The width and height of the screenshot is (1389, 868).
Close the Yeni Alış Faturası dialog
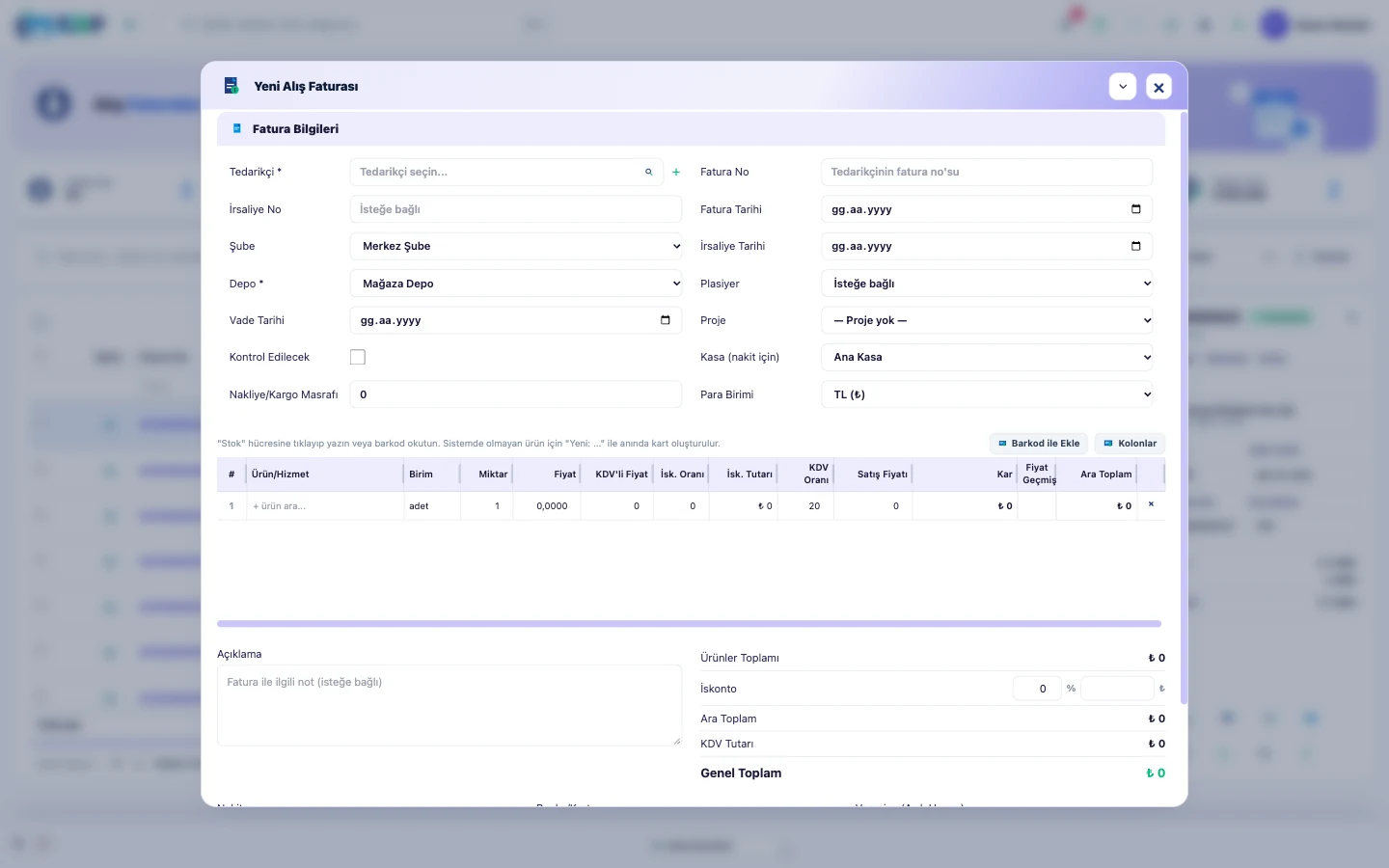[1158, 87]
